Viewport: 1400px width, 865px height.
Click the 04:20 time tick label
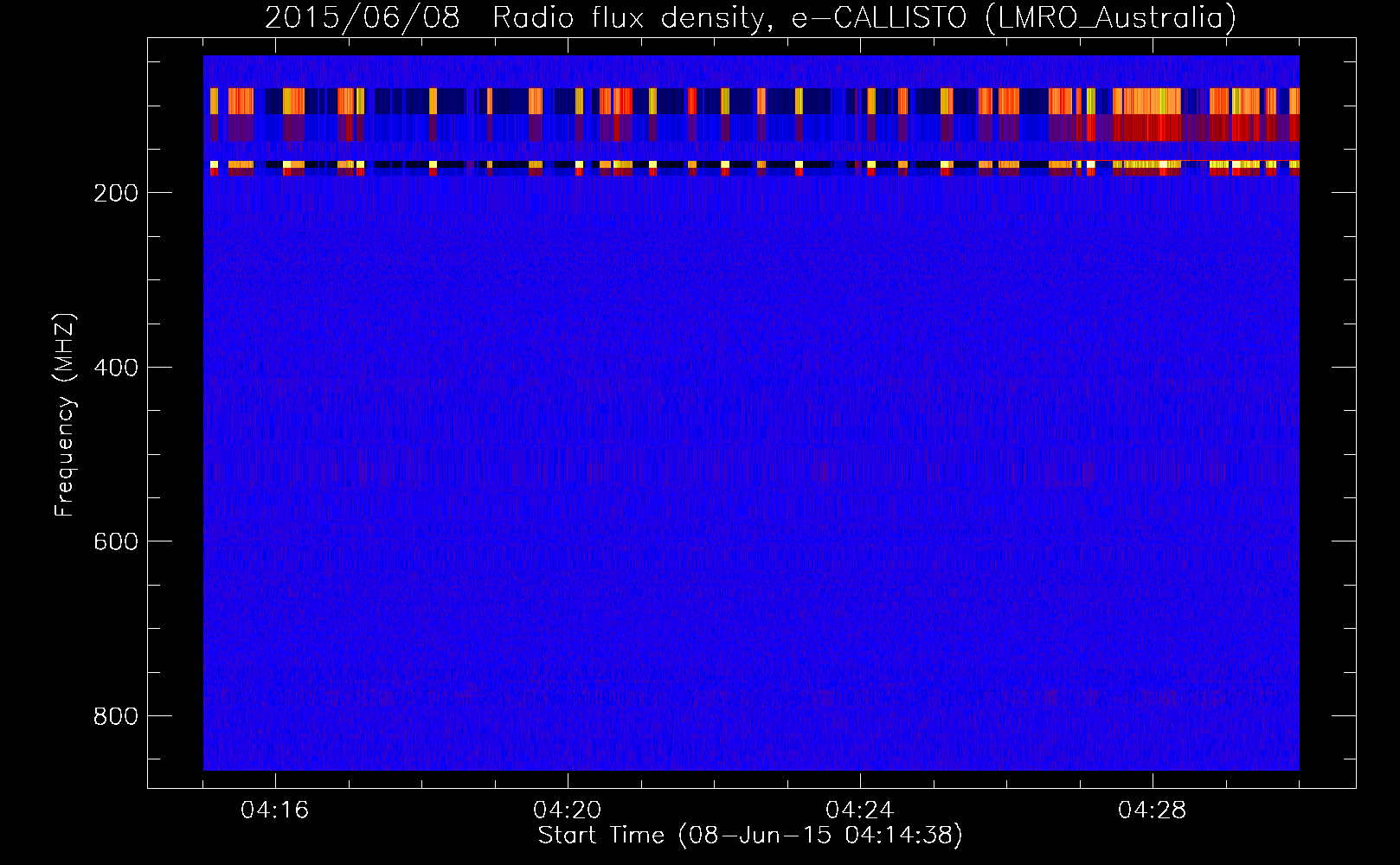click(568, 811)
